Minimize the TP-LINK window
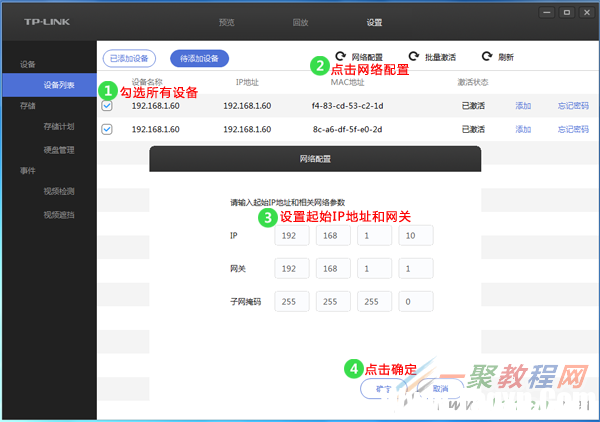Image resolution: width=600 pixels, height=422 pixels. coord(547,13)
